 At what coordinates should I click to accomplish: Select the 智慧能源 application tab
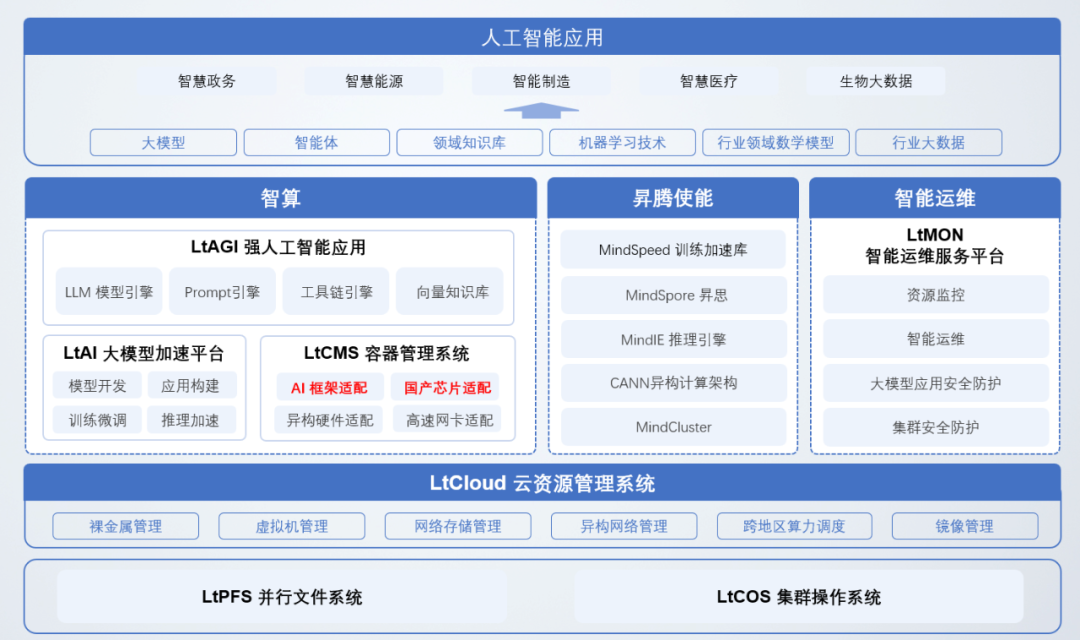[x=374, y=81]
